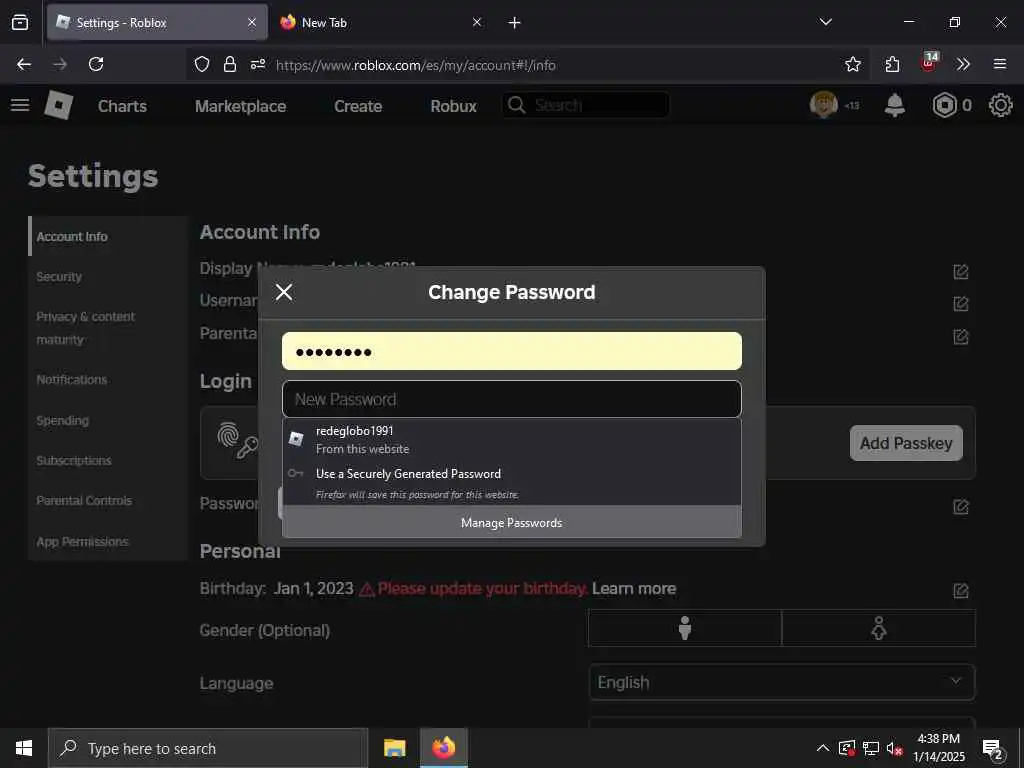
Task: Close the Settings - Roblox tab
Action: coord(252,22)
